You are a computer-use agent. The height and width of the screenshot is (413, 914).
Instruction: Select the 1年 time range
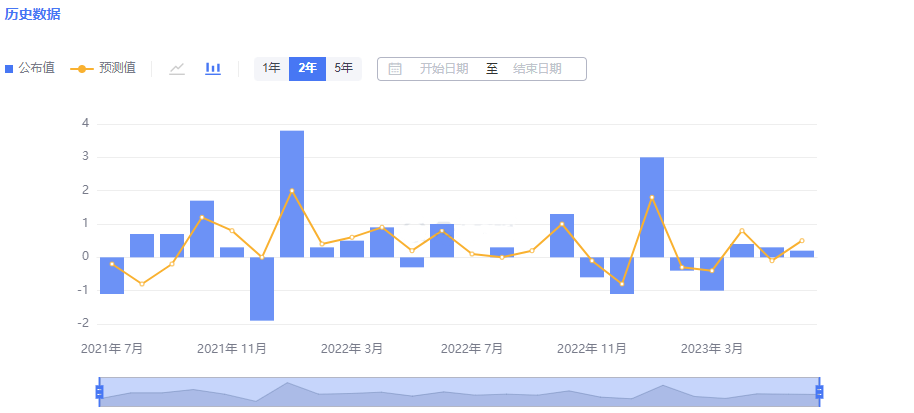[271, 68]
